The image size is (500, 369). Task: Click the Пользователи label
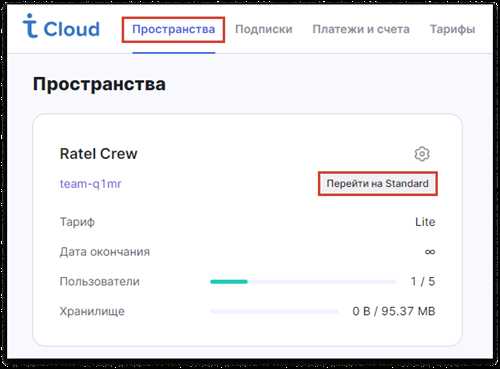[100, 281]
